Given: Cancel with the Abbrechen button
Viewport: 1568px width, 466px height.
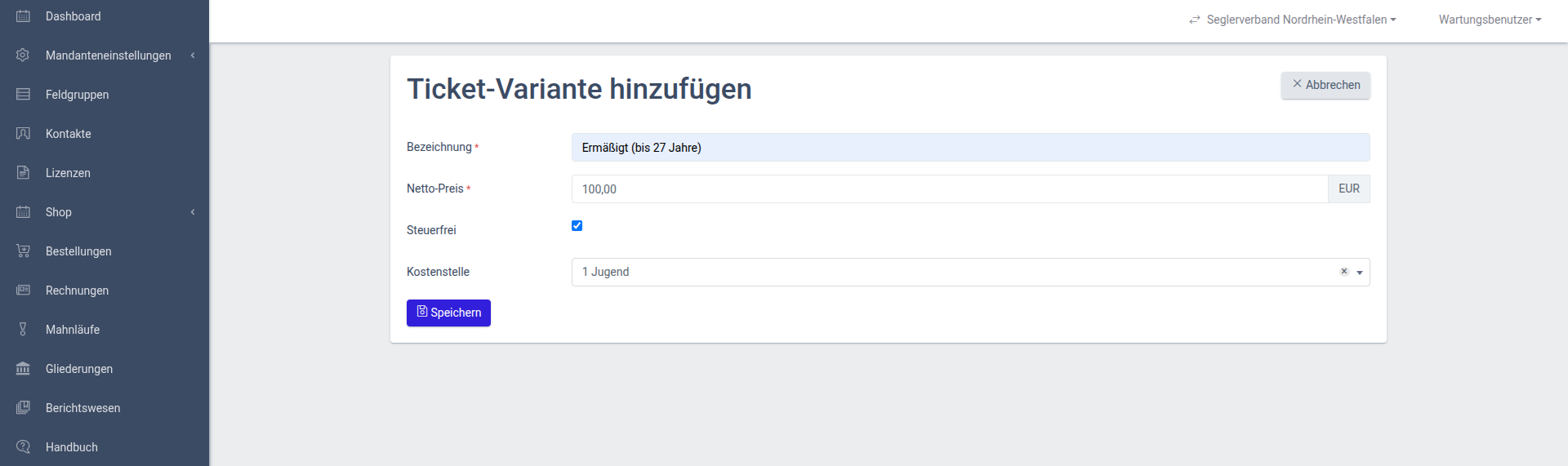Looking at the screenshot, I should [x=1325, y=85].
